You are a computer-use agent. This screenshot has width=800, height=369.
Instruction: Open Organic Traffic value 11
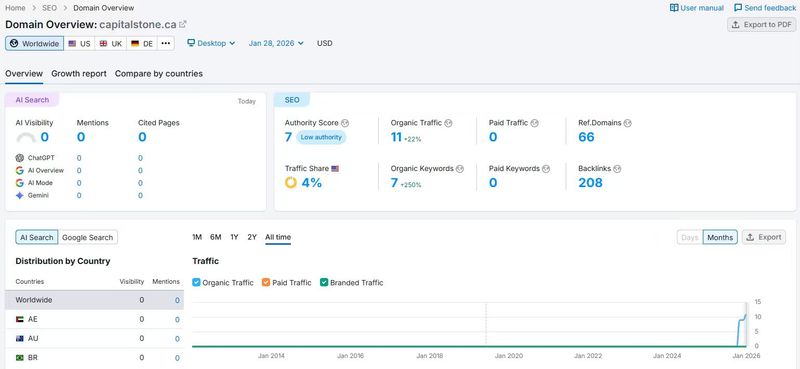pos(396,137)
